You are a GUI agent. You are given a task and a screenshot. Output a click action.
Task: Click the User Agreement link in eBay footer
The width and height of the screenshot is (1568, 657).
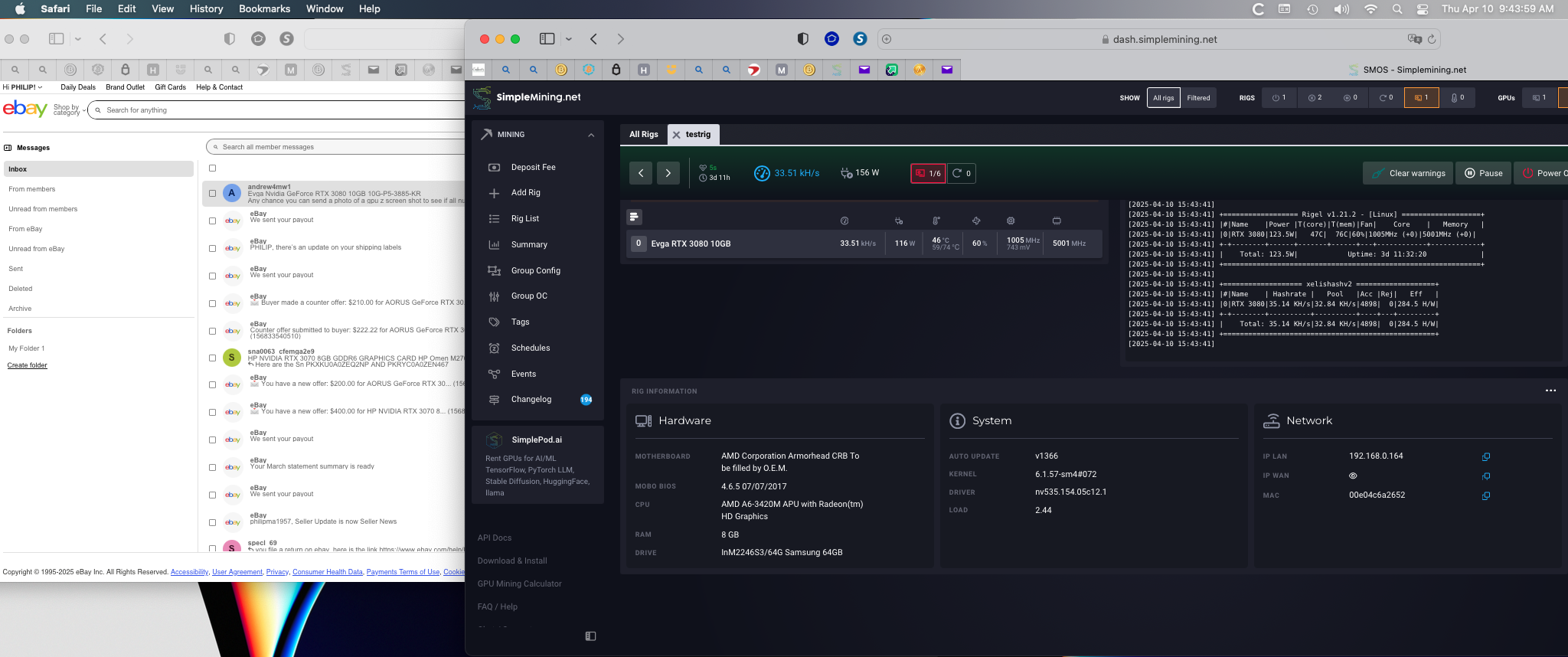click(x=237, y=572)
